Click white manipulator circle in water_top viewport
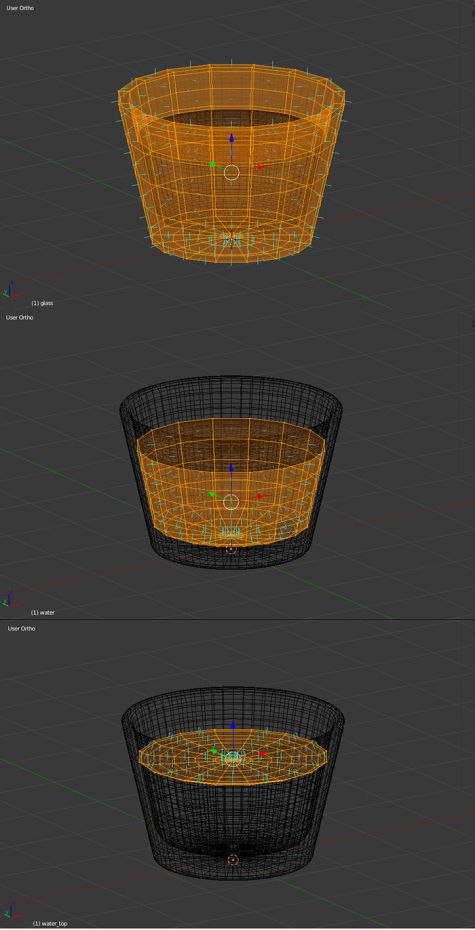Screen dimensions: 475x930 coord(233,757)
